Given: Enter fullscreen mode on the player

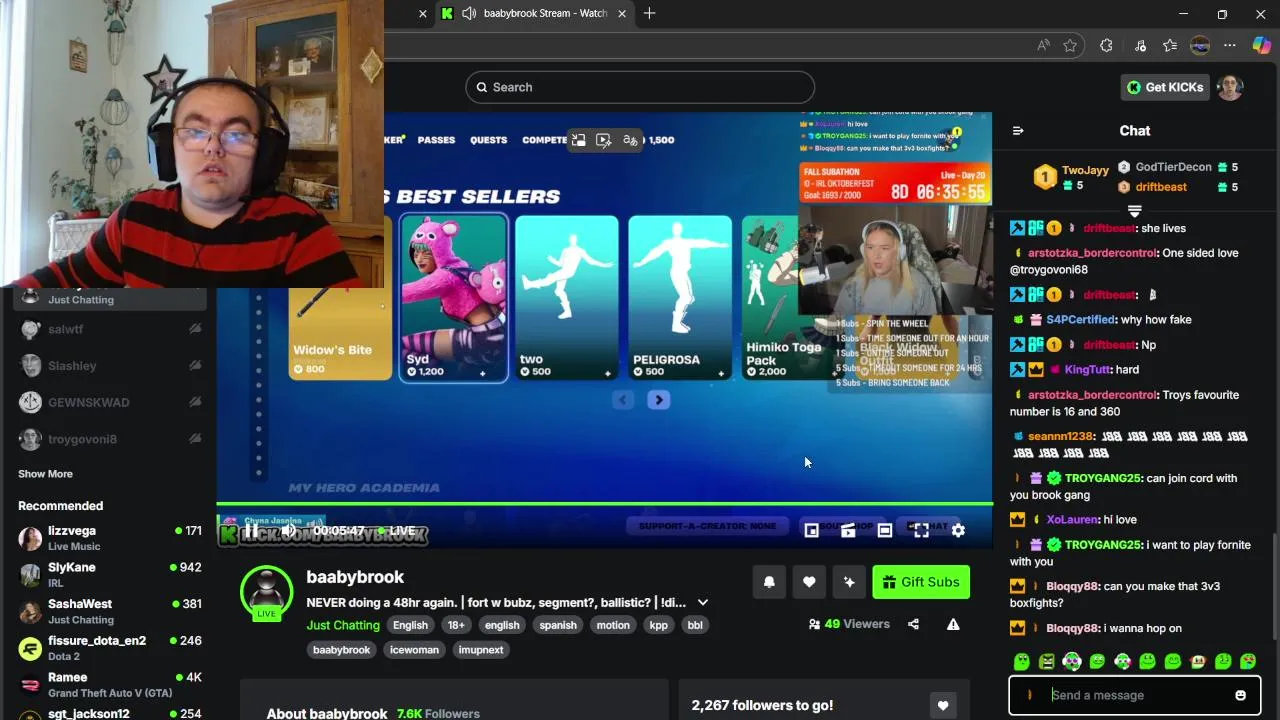Looking at the screenshot, I should tap(921, 531).
